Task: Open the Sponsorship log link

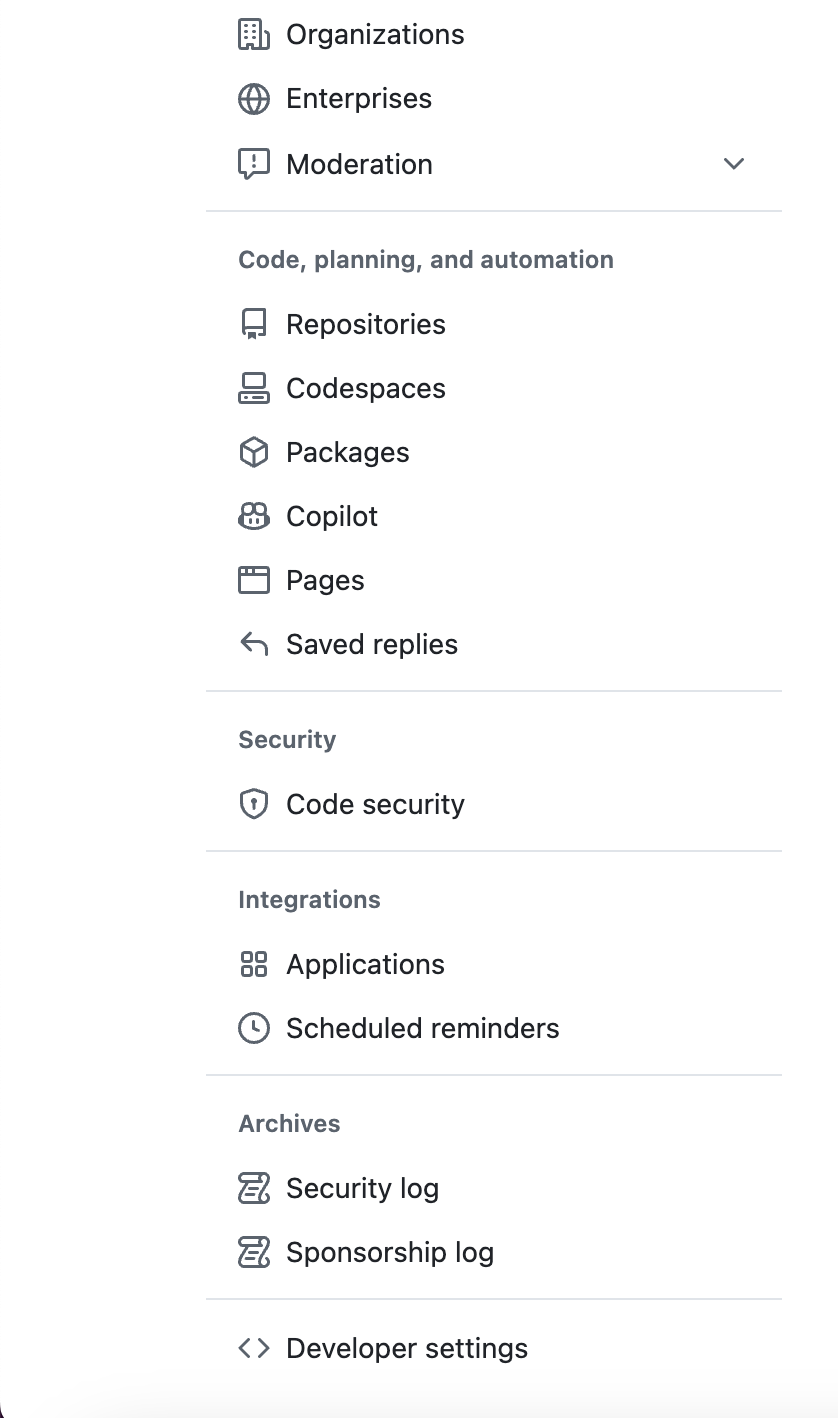Action: (x=389, y=1252)
